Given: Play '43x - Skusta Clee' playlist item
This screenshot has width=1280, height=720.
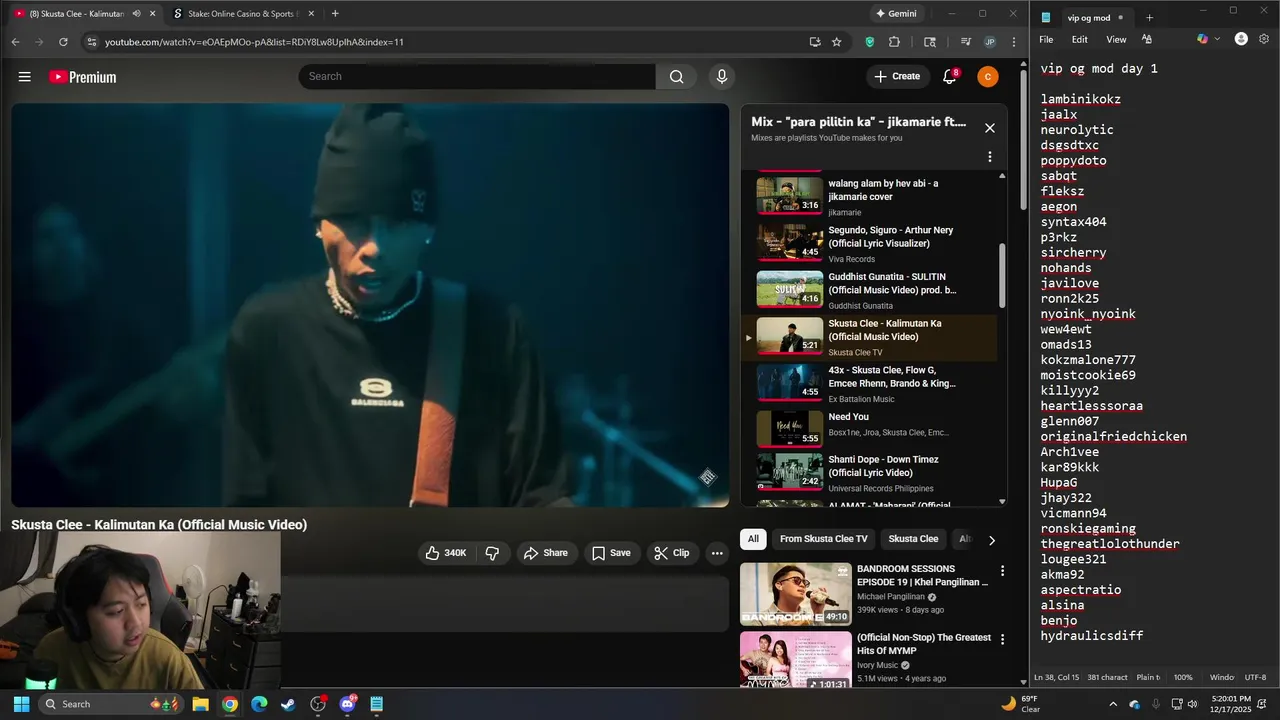Looking at the screenshot, I should (x=870, y=383).
